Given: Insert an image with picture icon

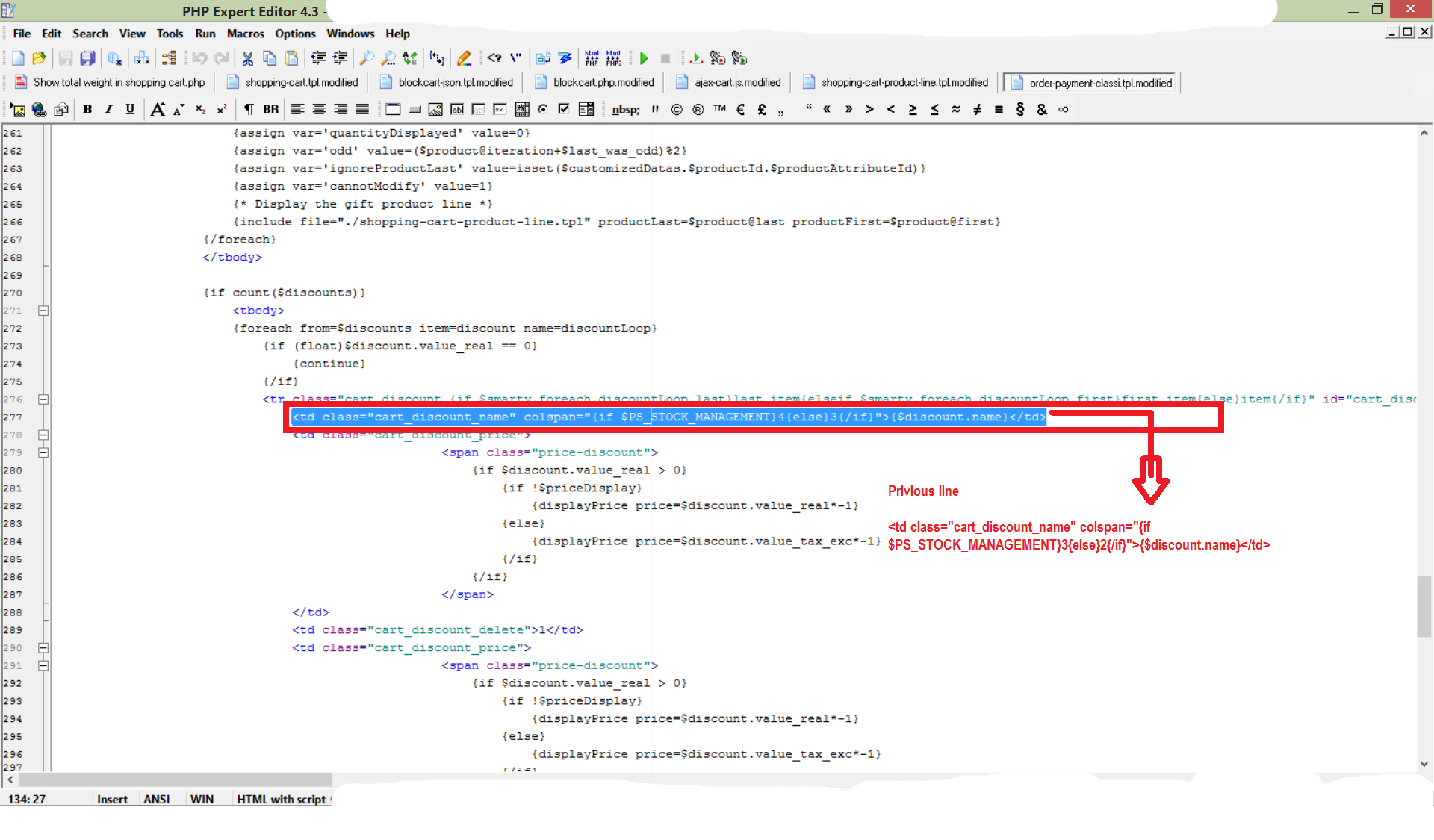Looking at the screenshot, I should pos(18,110).
